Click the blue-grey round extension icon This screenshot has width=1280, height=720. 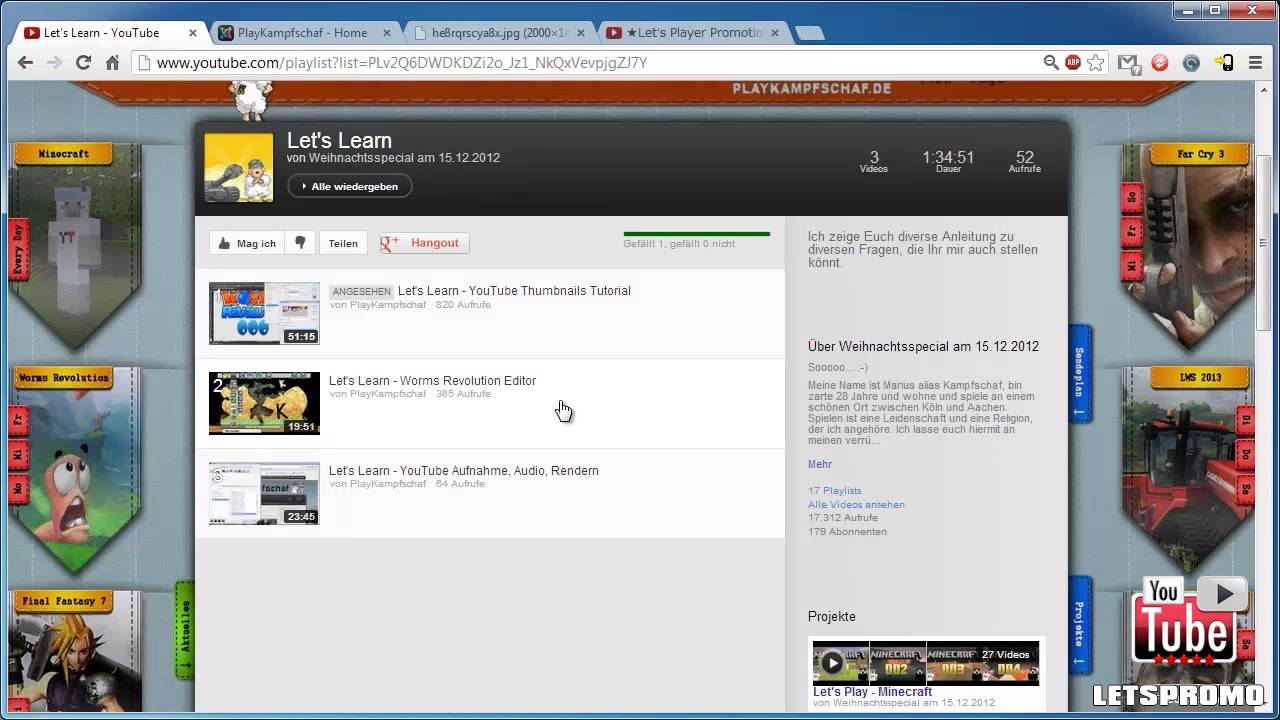click(x=1191, y=62)
